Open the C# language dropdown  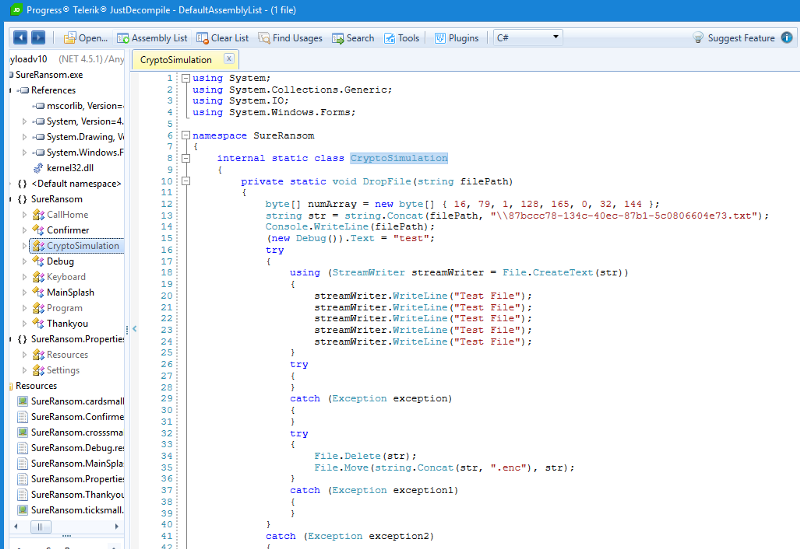click(528, 37)
